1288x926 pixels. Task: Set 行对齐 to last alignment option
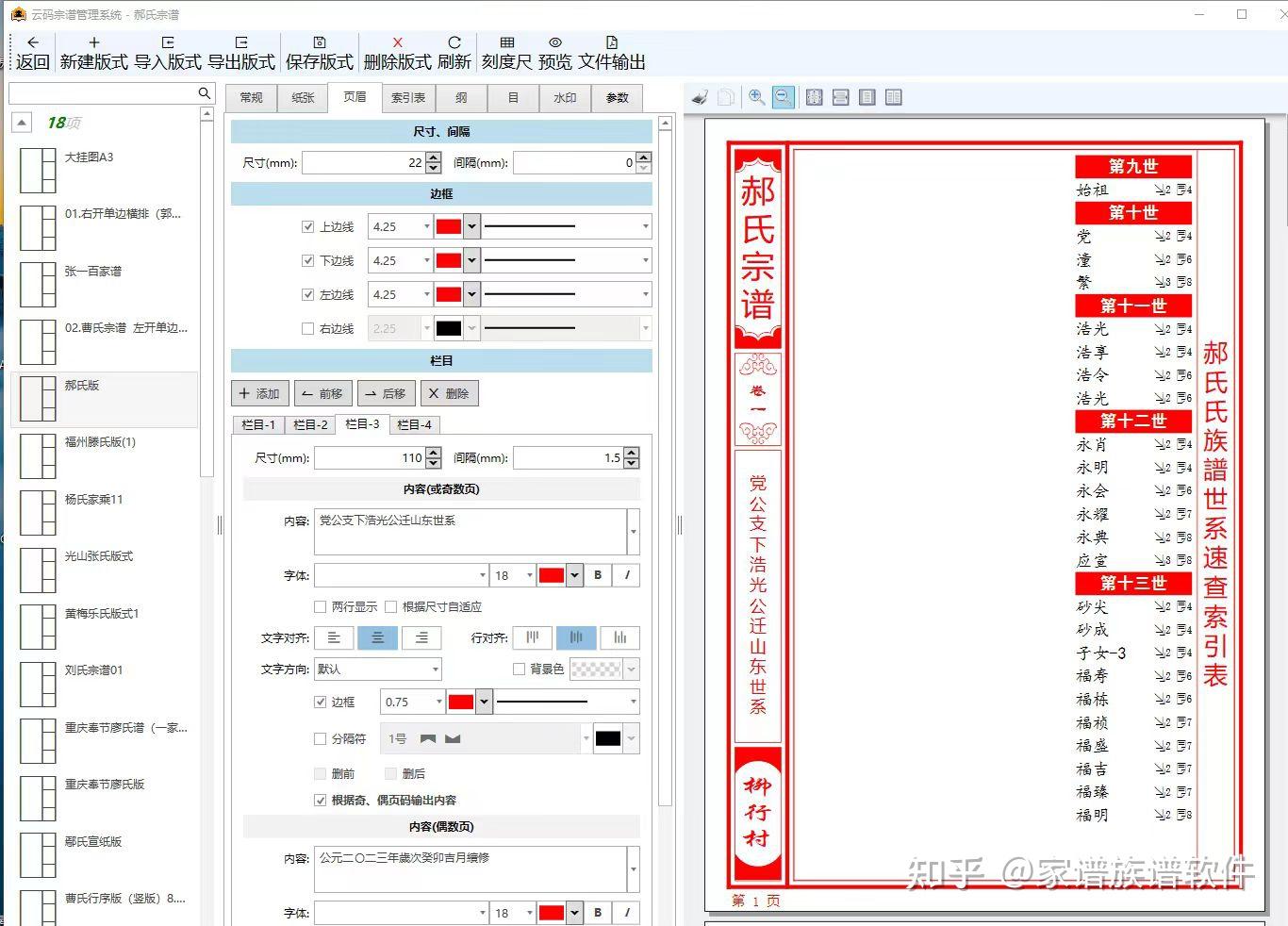pyautogui.click(x=620, y=638)
